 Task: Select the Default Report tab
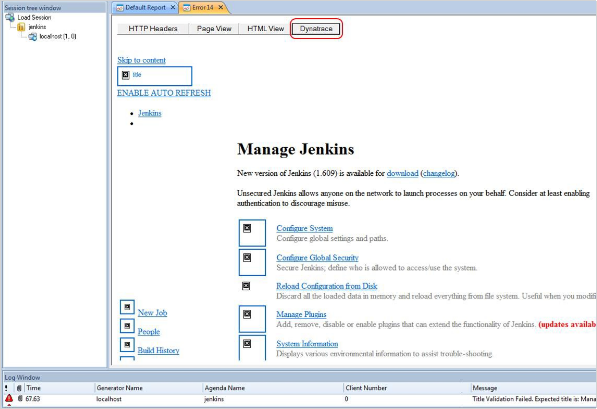pos(145,8)
